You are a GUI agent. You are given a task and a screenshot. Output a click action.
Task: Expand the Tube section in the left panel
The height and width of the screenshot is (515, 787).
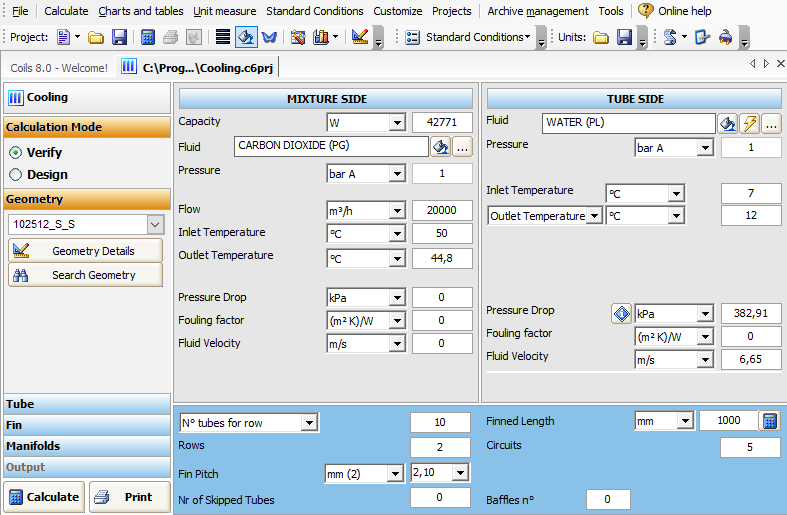point(87,404)
